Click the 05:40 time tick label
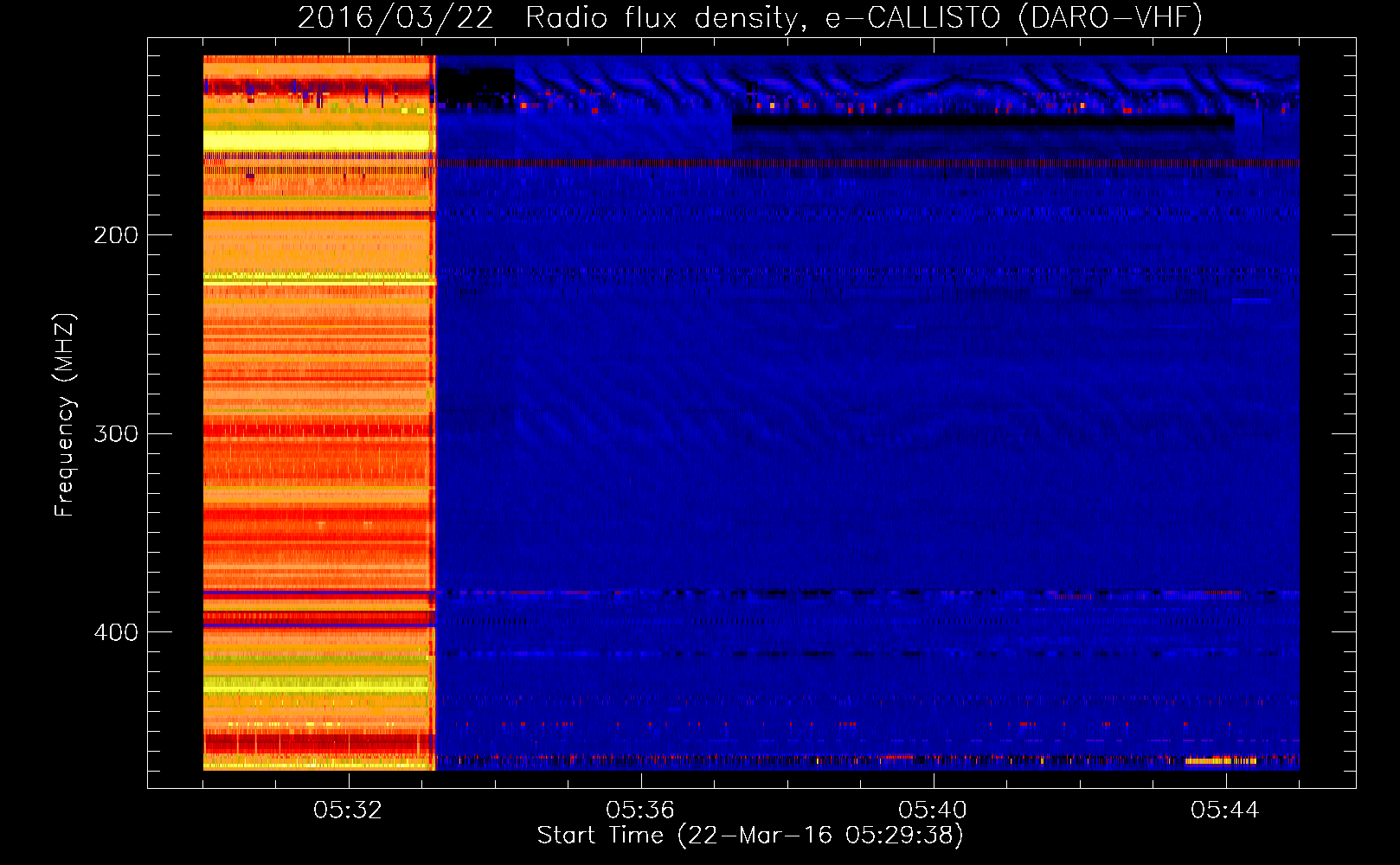 pyautogui.click(x=933, y=811)
